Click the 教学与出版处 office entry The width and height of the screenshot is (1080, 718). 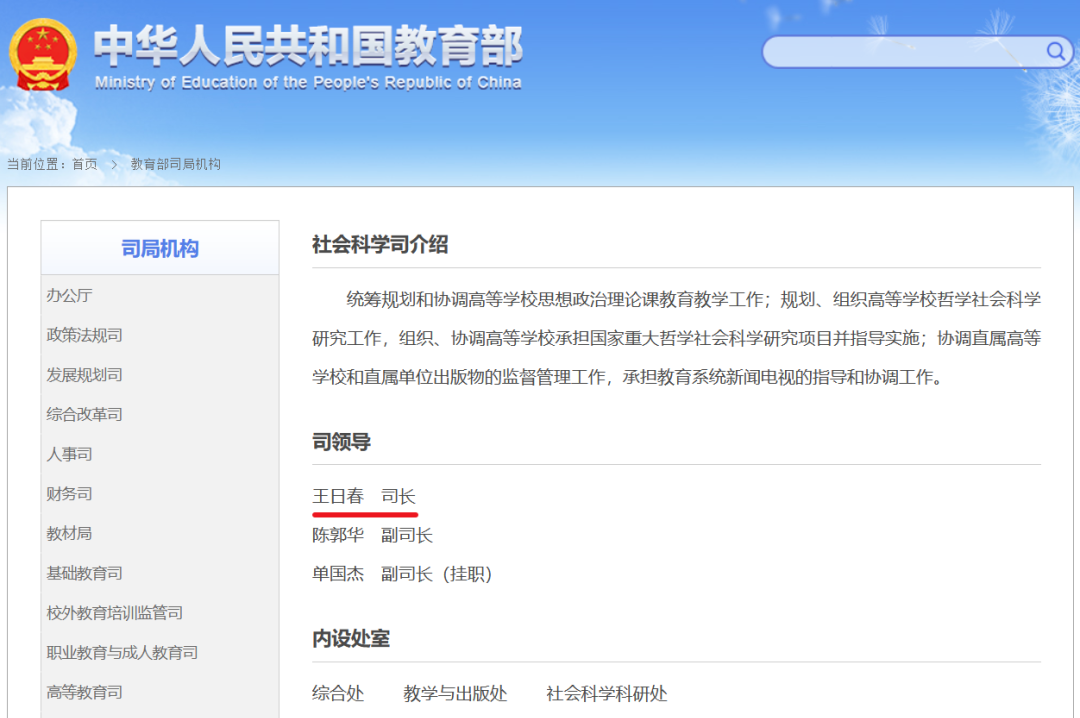(455, 693)
